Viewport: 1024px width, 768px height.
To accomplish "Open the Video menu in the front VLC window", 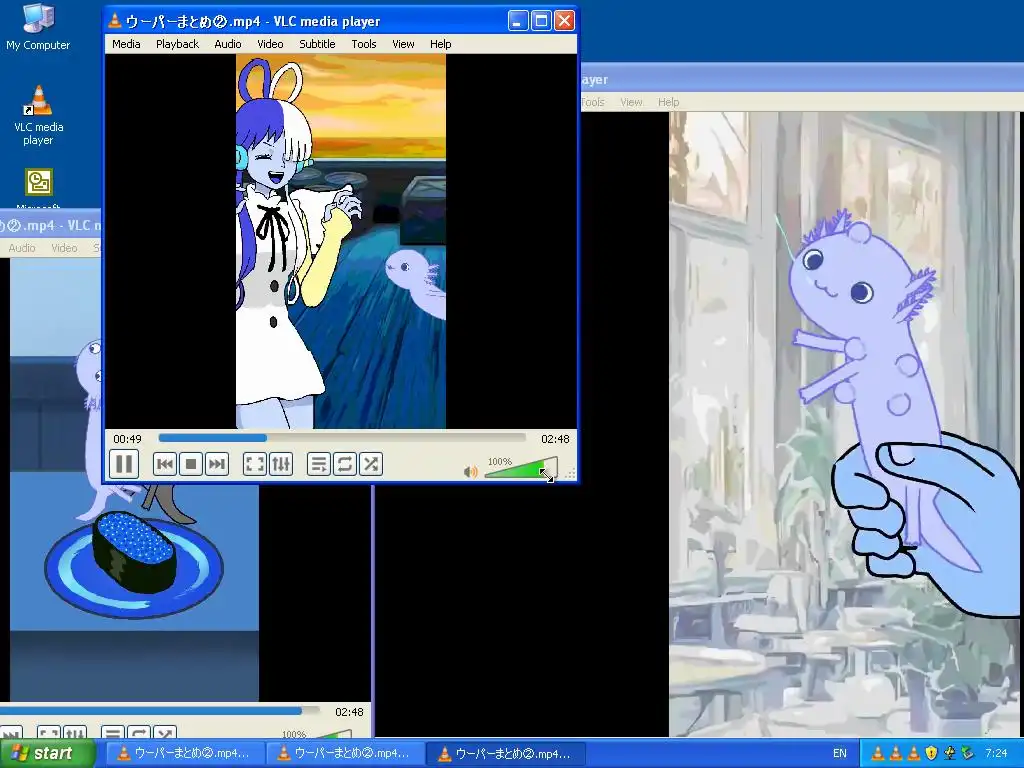I will (x=270, y=44).
